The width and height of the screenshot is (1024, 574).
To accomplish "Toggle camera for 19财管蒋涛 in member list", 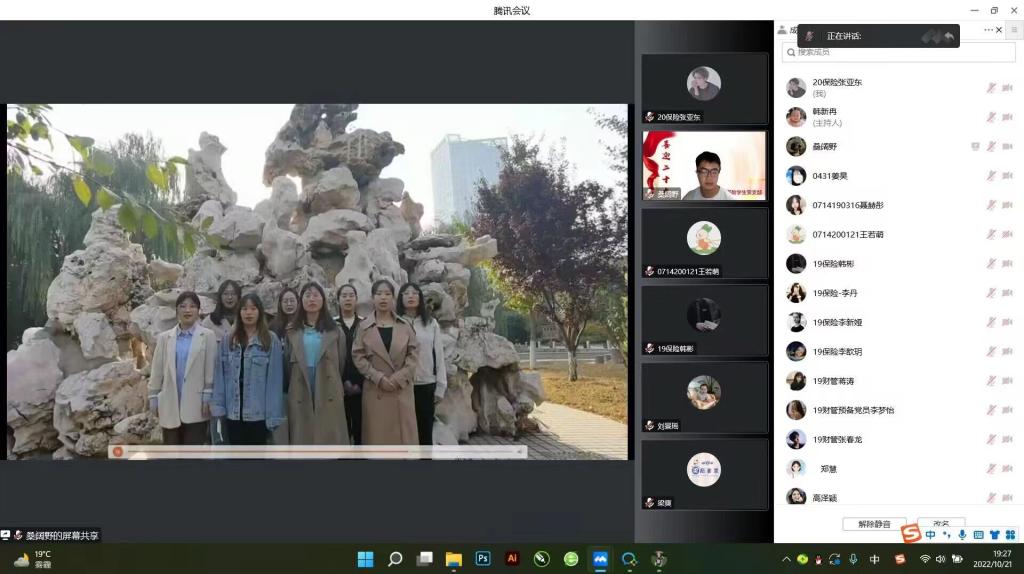I will point(1008,381).
